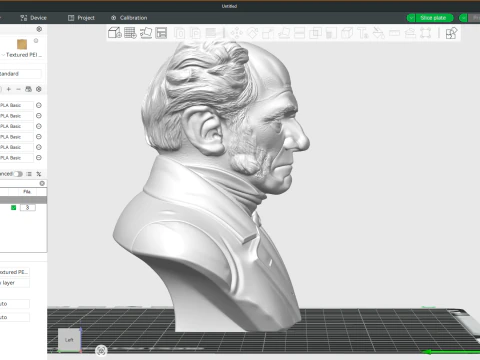Select the Cut tool icon
480x360 pixels.
[299, 33]
